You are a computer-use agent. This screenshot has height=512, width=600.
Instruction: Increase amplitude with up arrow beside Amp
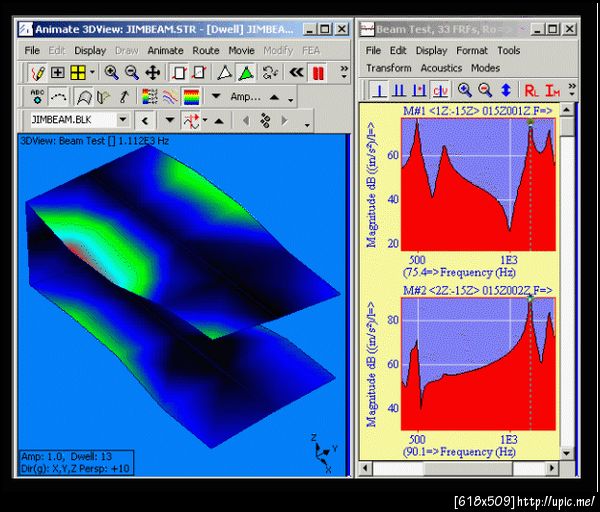coord(274,97)
